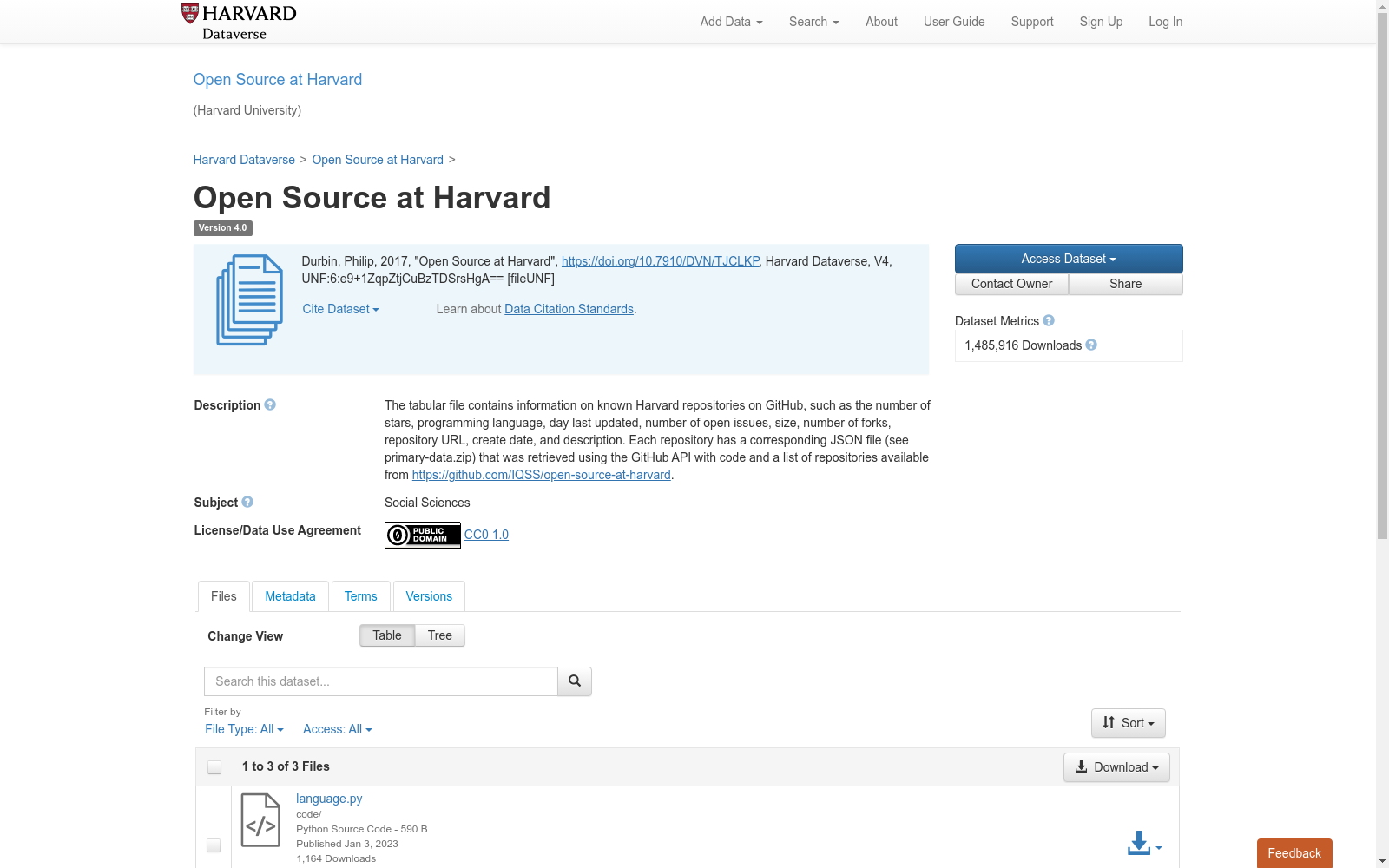The width and height of the screenshot is (1389, 868).
Task: Click the Dataset Metrics help icon
Action: pyautogui.click(x=1049, y=321)
